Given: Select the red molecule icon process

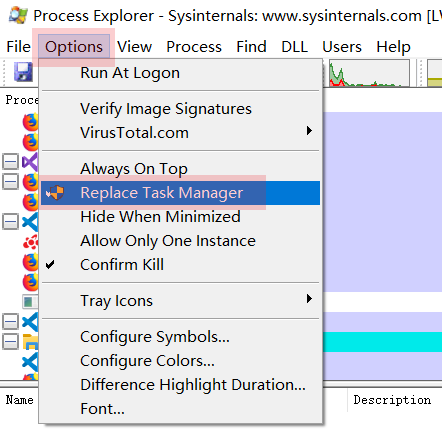Looking at the screenshot, I should point(30,242).
